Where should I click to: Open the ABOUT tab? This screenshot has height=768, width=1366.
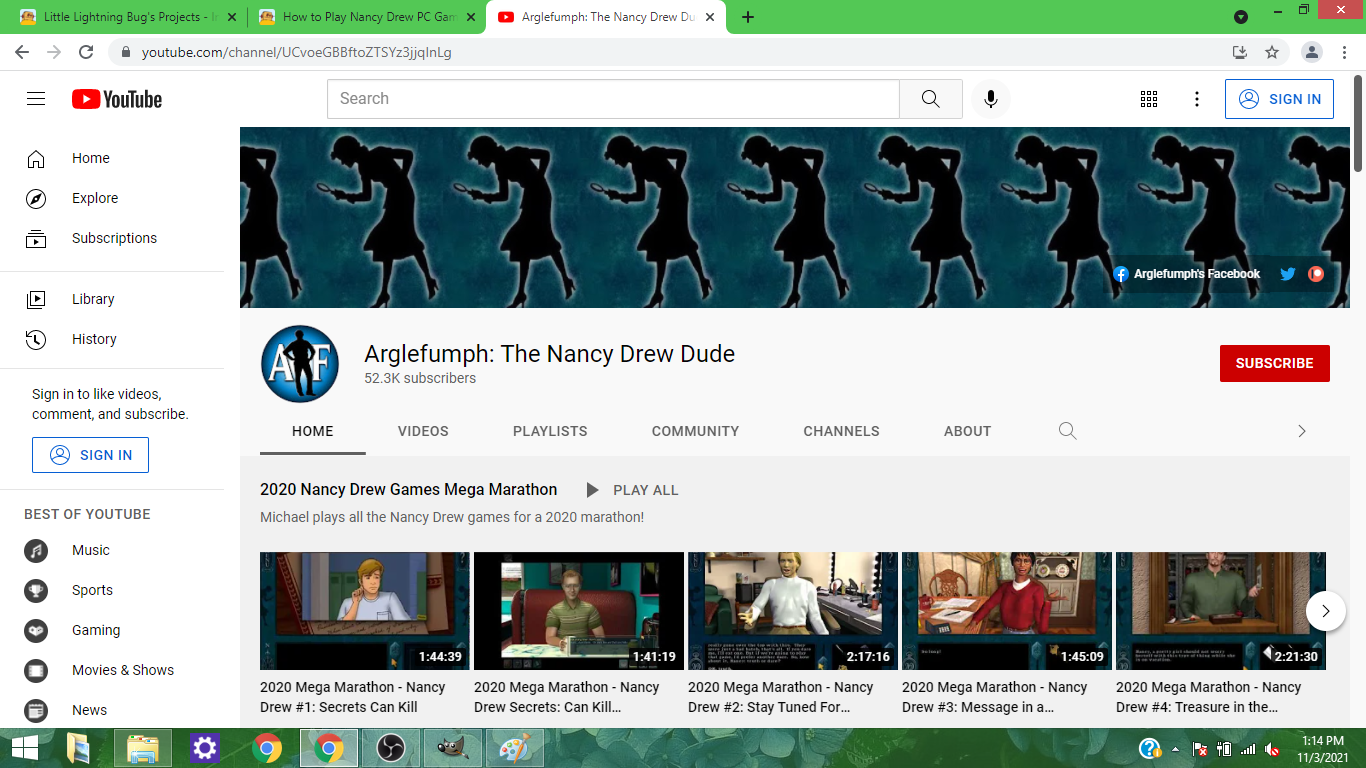(x=967, y=431)
